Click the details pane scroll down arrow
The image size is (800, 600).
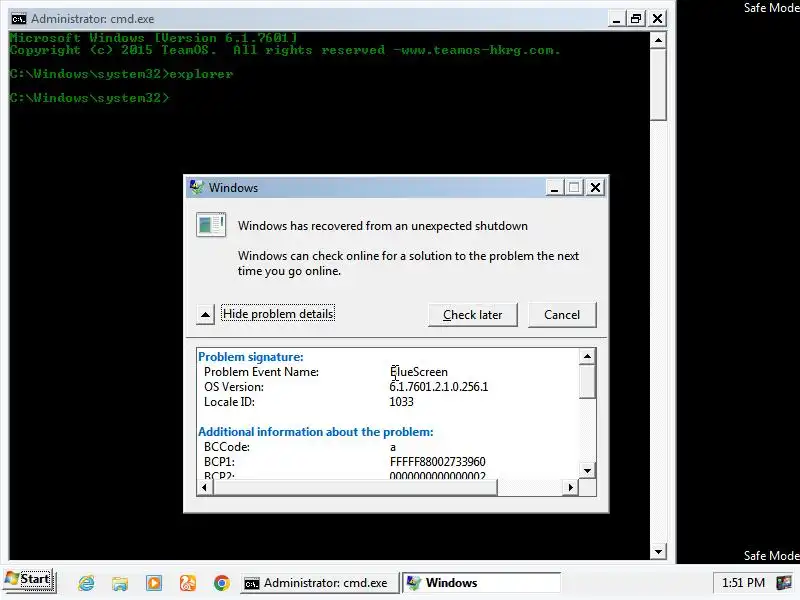point(587,471)
